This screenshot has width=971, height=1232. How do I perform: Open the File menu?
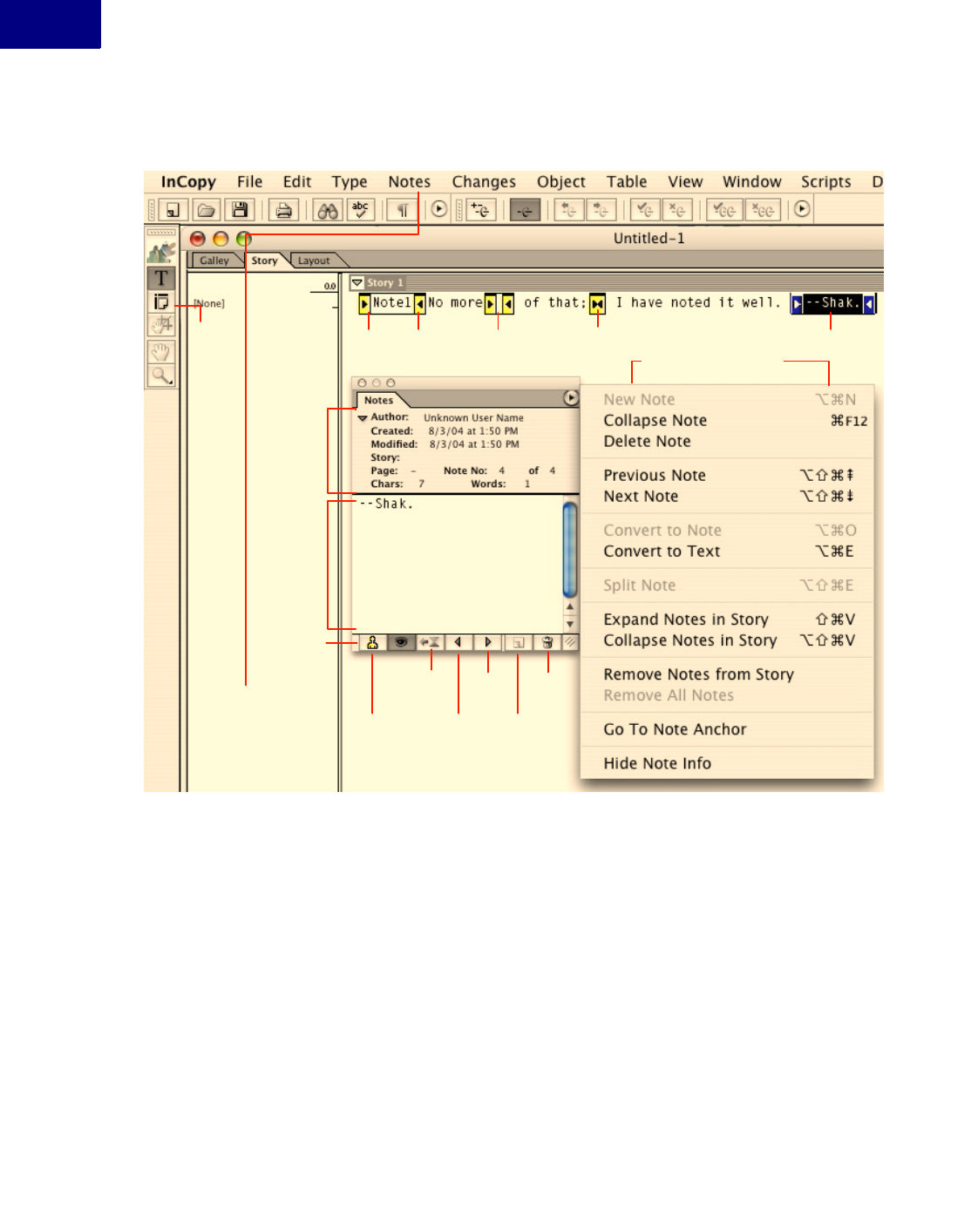coord(249,182)
